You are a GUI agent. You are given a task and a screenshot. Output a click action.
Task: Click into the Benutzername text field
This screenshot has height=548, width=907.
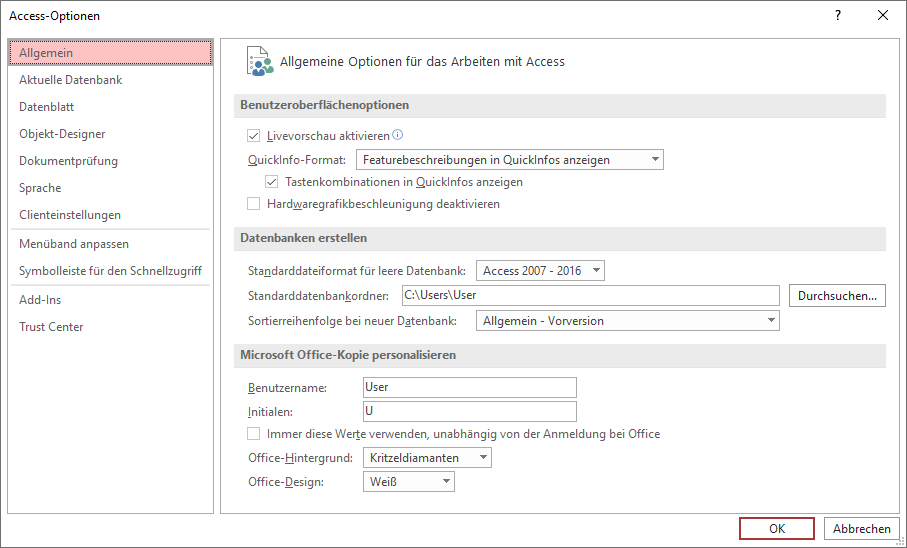(469, 387)
